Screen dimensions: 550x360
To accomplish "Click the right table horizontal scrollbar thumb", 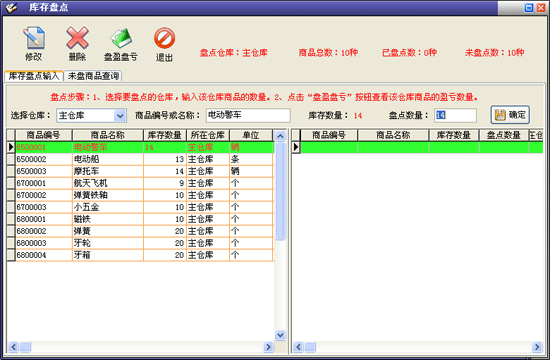I will coord(310,347).
